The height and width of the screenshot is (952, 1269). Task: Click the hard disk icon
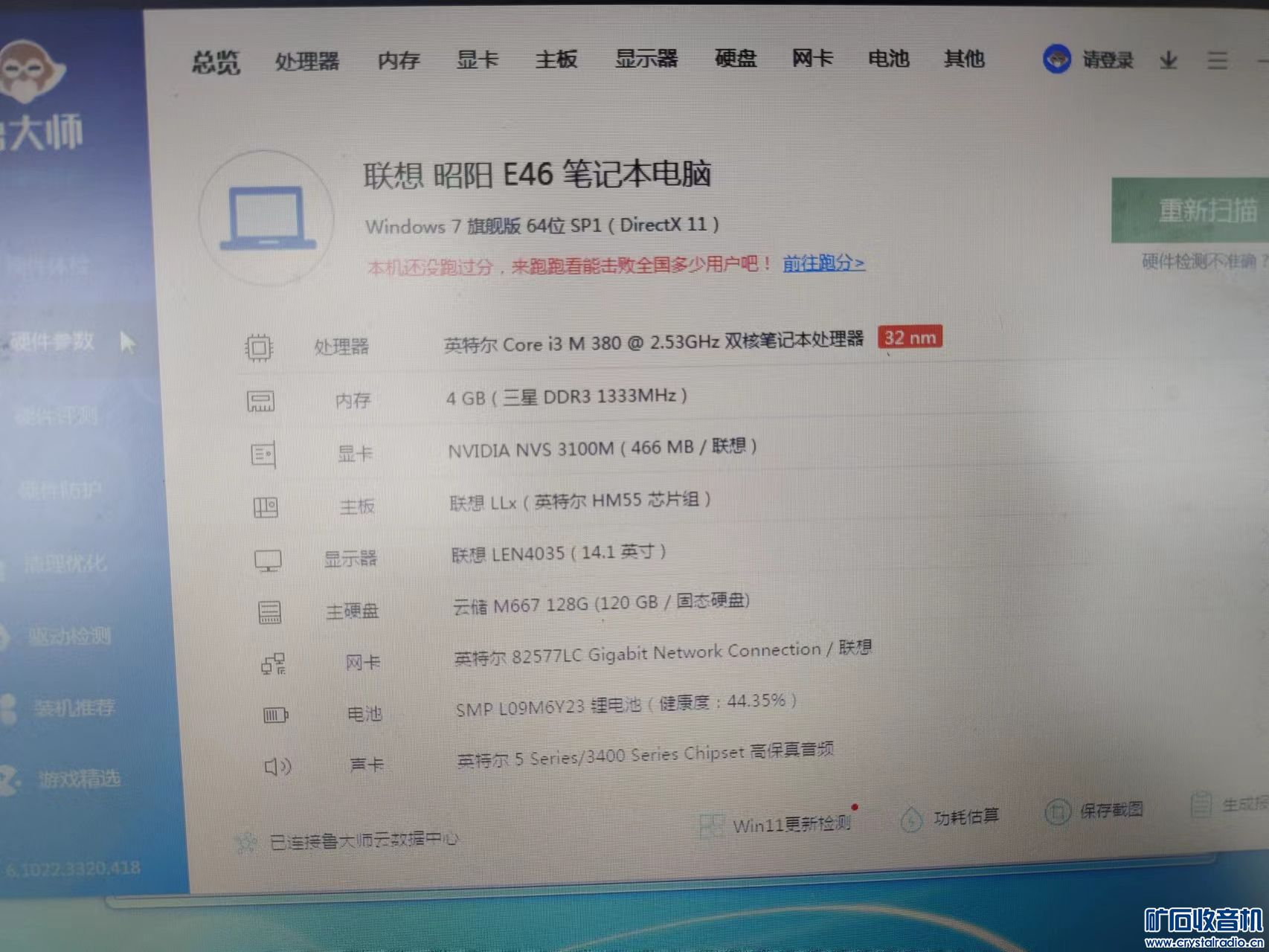tap(270, 613)
